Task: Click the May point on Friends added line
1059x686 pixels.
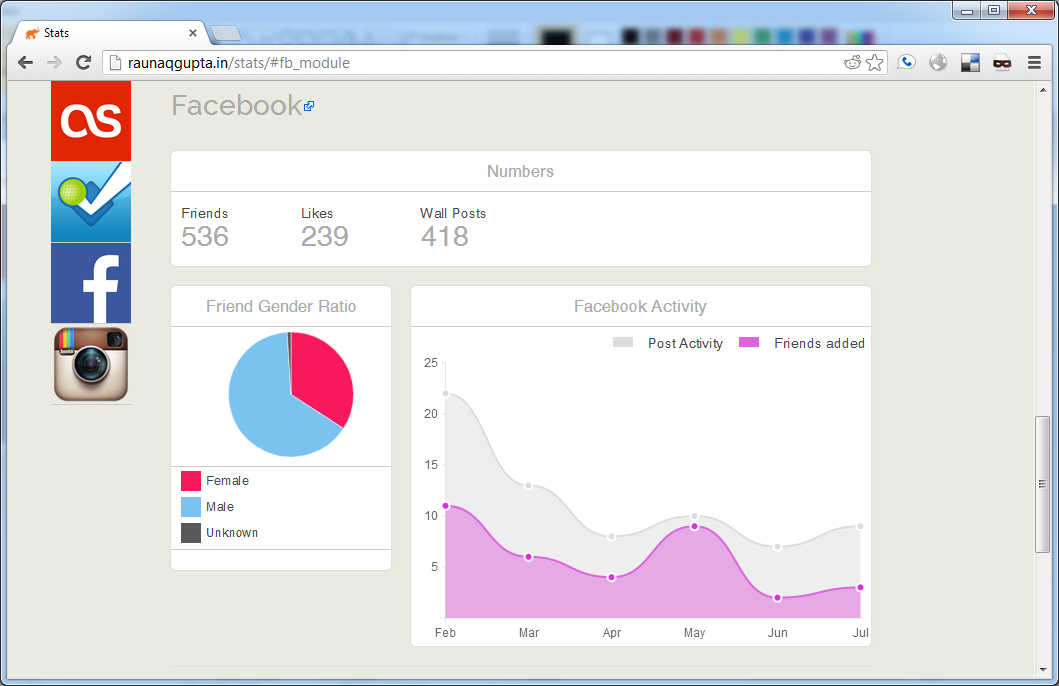Action: 694,527
